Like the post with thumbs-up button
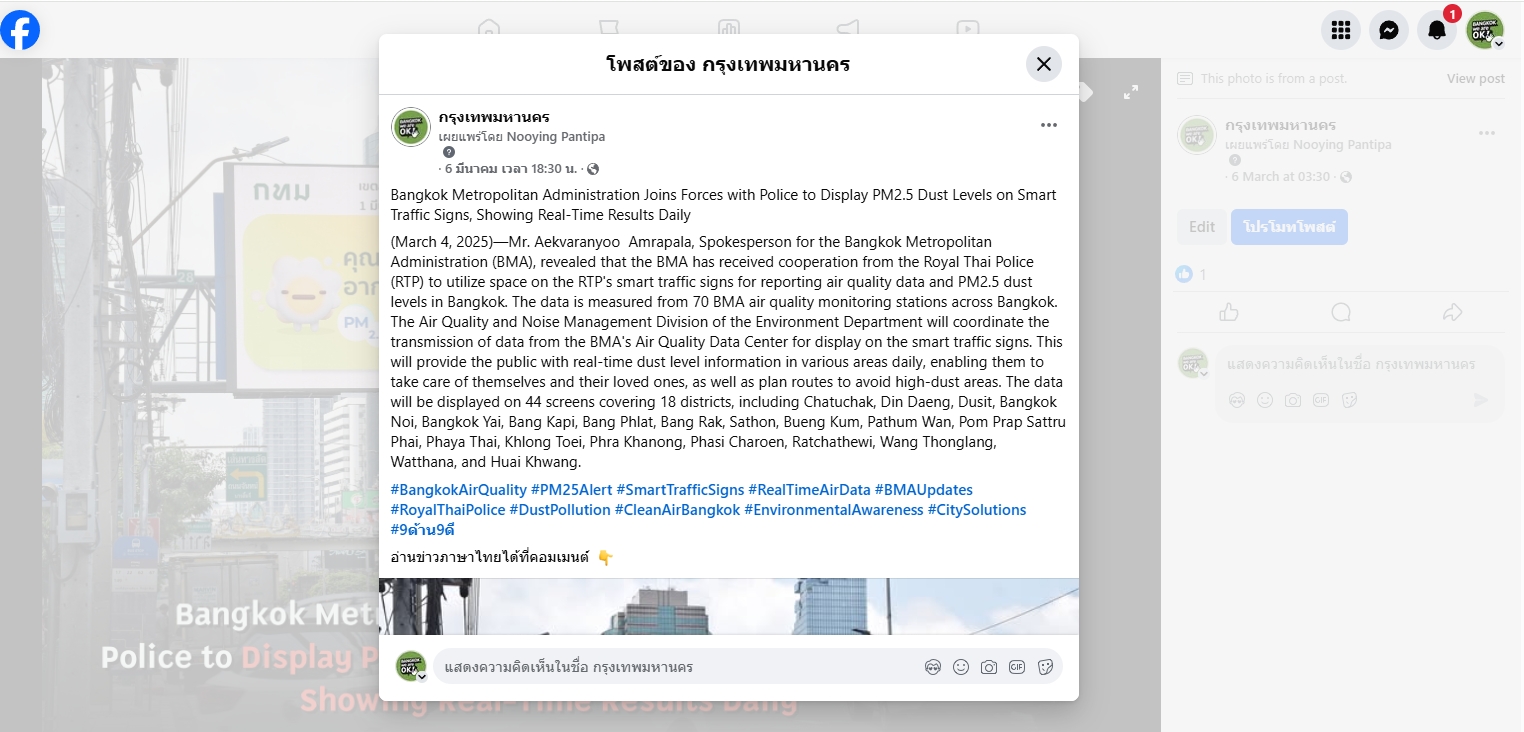The height and width of the screenshot is (732, 1524). (x=1229, y=313)
